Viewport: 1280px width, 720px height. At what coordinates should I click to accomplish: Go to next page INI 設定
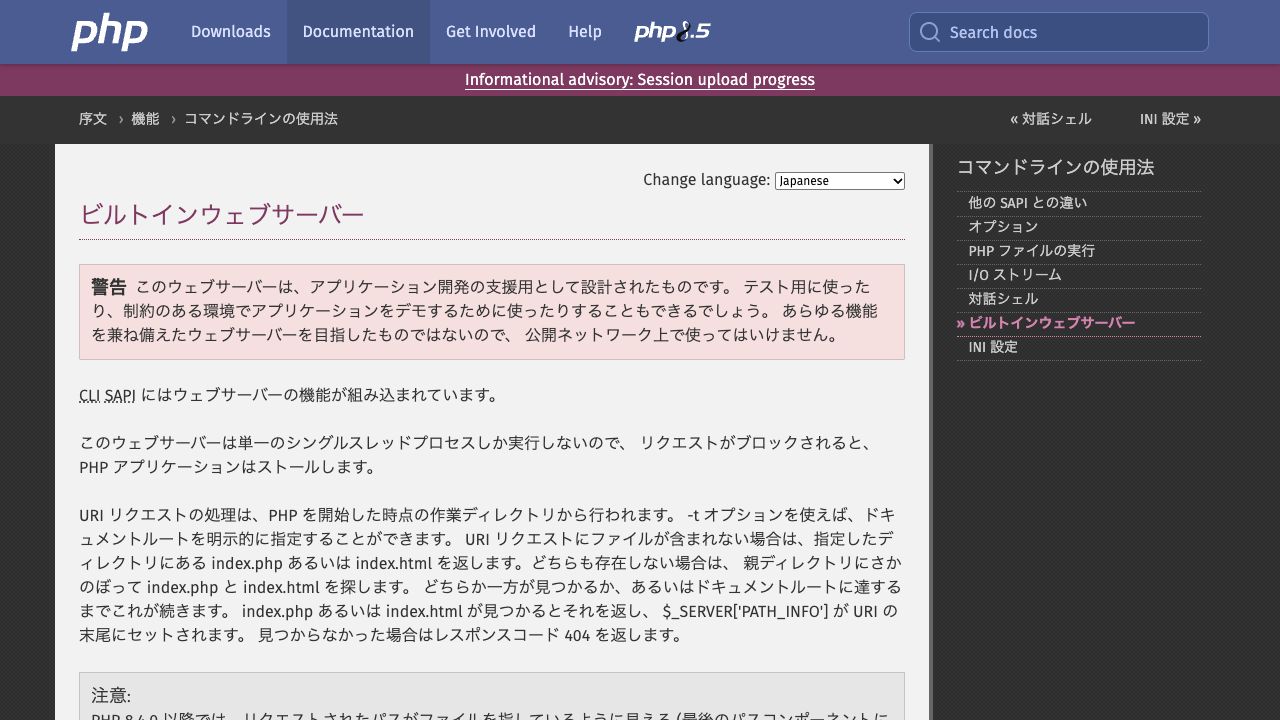point(1170,119)
